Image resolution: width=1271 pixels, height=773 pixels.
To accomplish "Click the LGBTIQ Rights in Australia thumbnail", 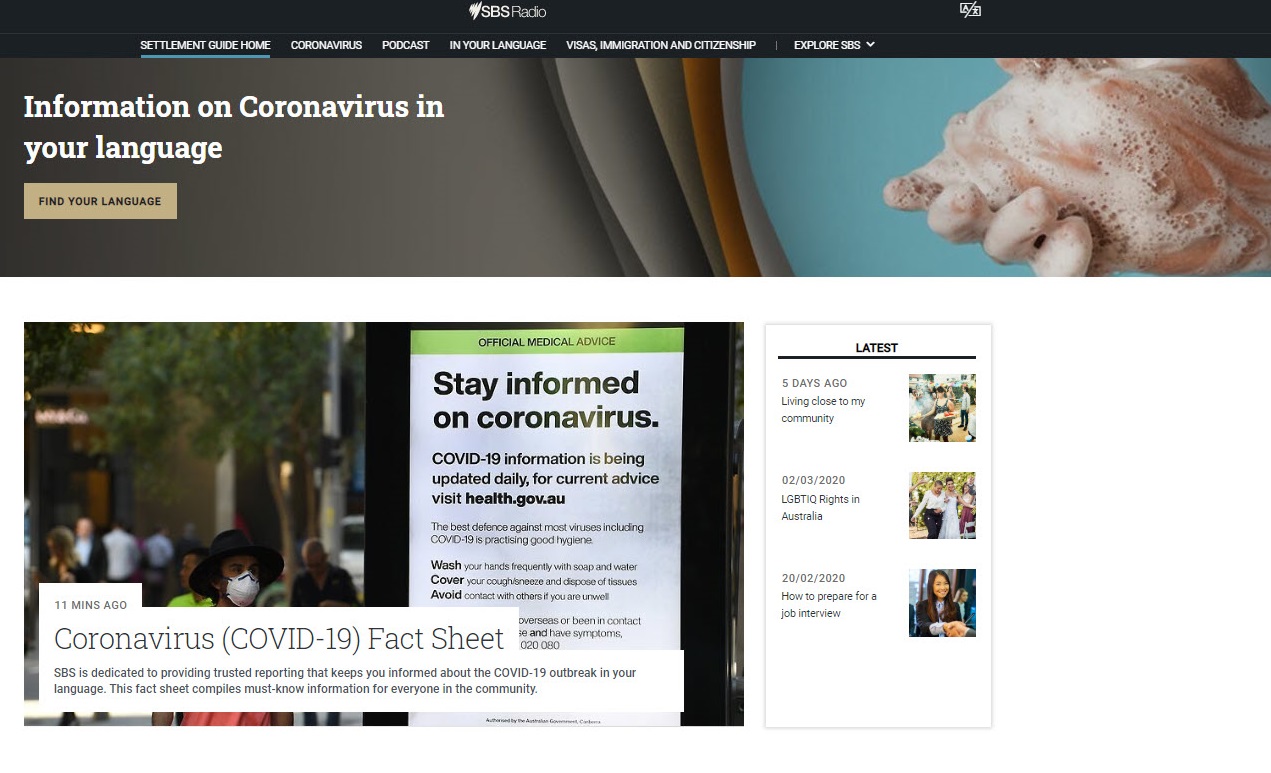I will click(941, 505).
